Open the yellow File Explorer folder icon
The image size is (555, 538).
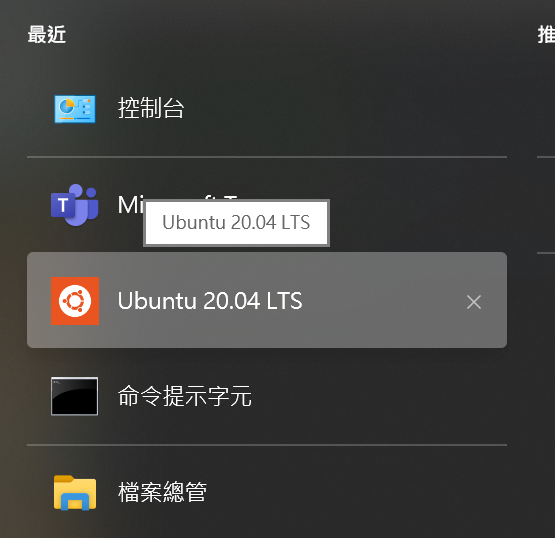click(x=75, y=492)
